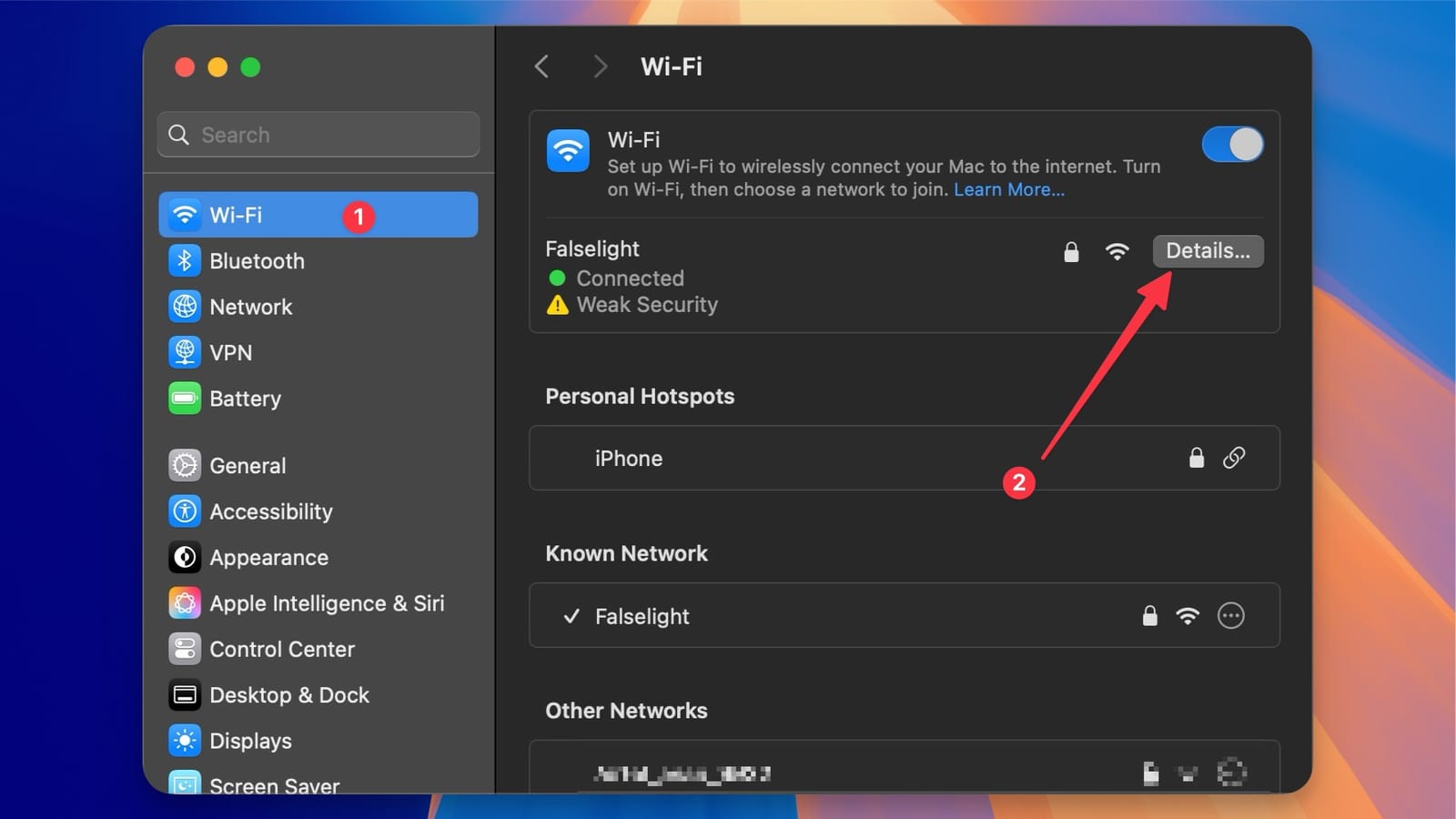Open VPN settings in the sidebar
Screen dimensions: 1456x819
231,352
